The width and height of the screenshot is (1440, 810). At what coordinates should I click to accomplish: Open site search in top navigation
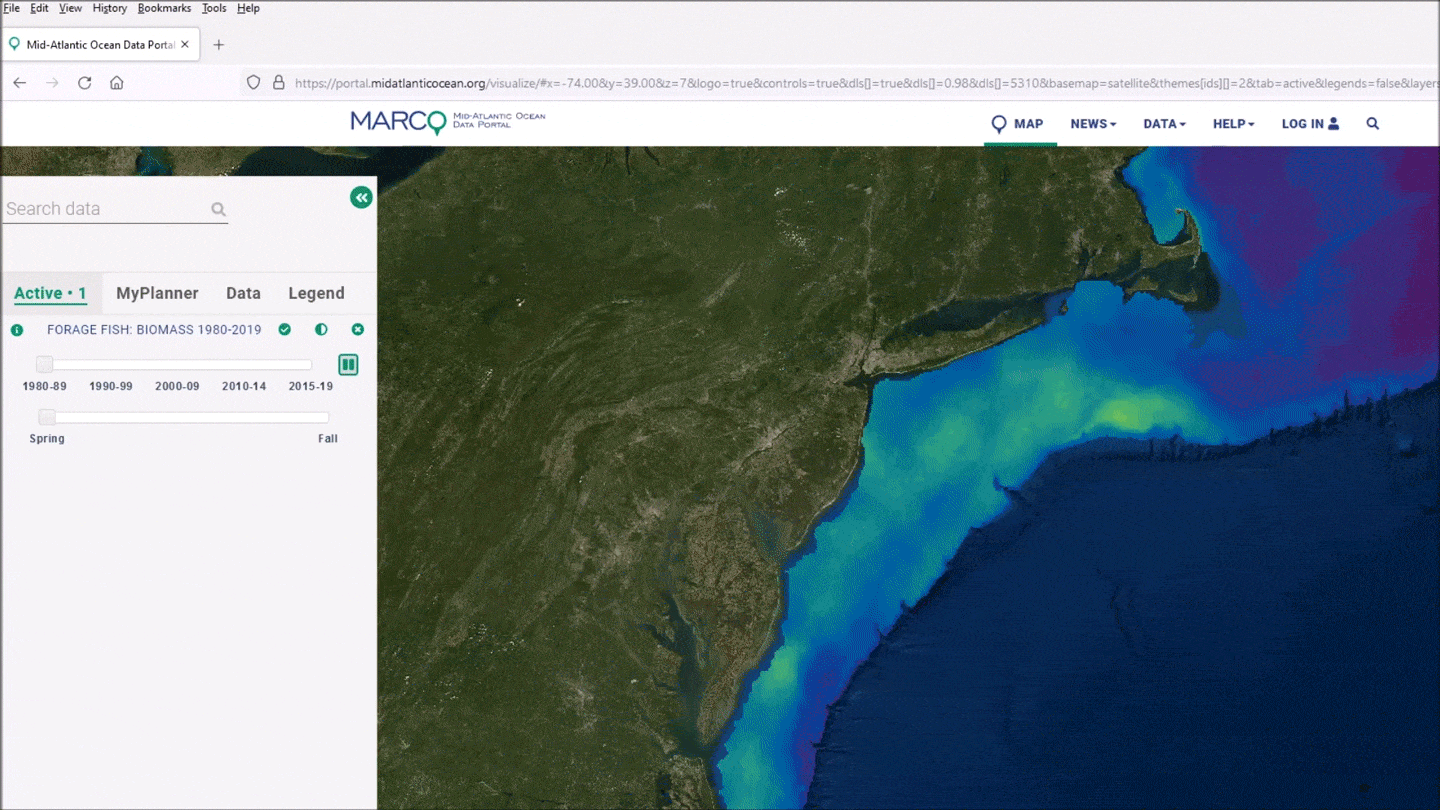tap(1372, 124)
